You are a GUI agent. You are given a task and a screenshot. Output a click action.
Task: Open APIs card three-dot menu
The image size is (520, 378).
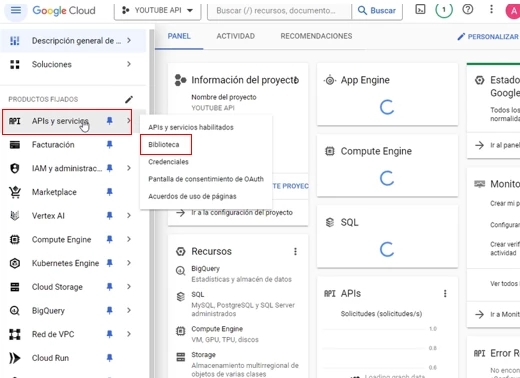[x=445, y=293]
